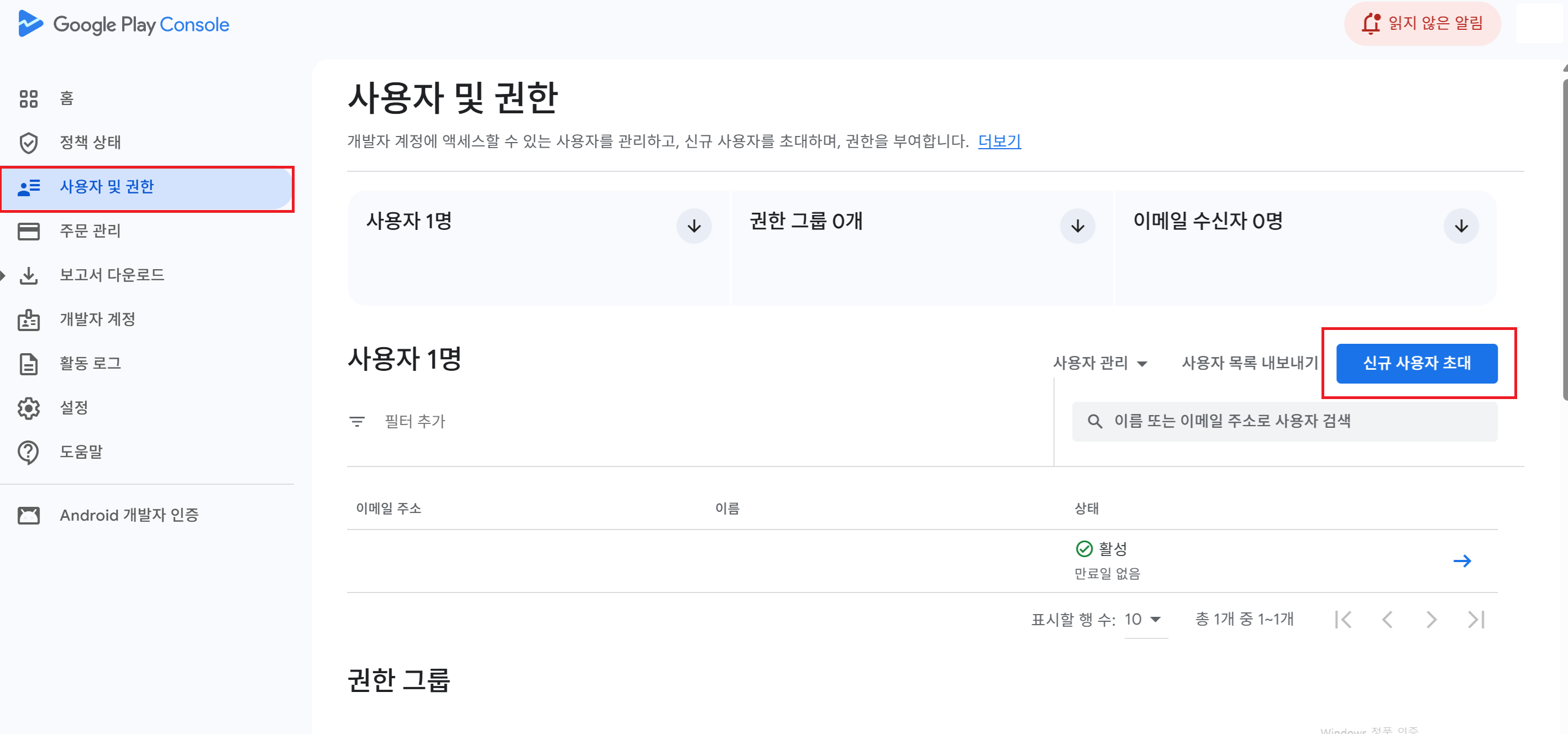Click the 신규 사용자 초대 button
Viewport: 1568px width, 734px height.
pyautogui.click(x=1416, y=363)
